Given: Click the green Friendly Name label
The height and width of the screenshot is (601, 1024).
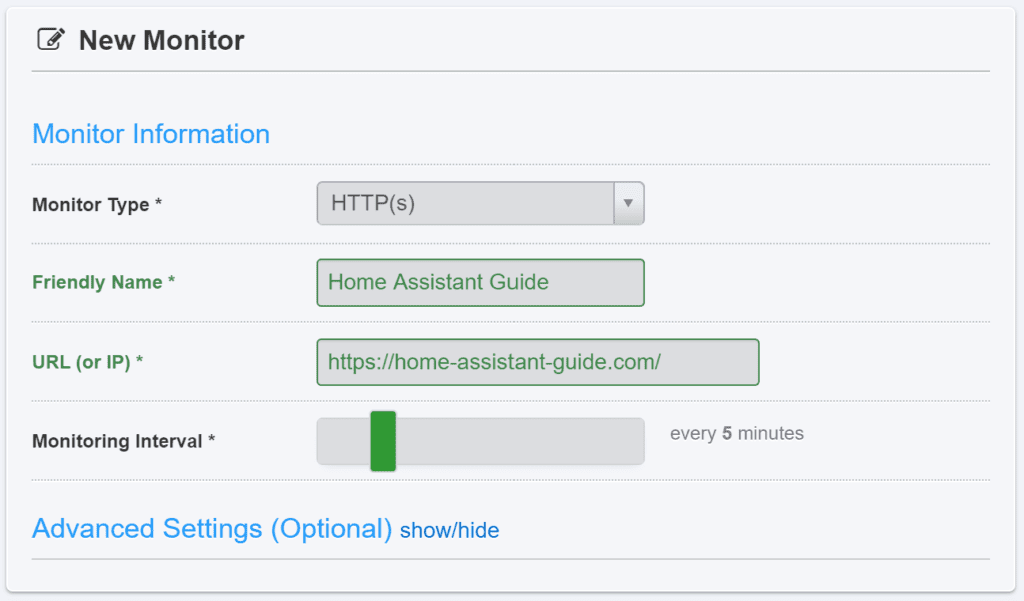Looking at the screenshot, I should [x=103, y=282].
